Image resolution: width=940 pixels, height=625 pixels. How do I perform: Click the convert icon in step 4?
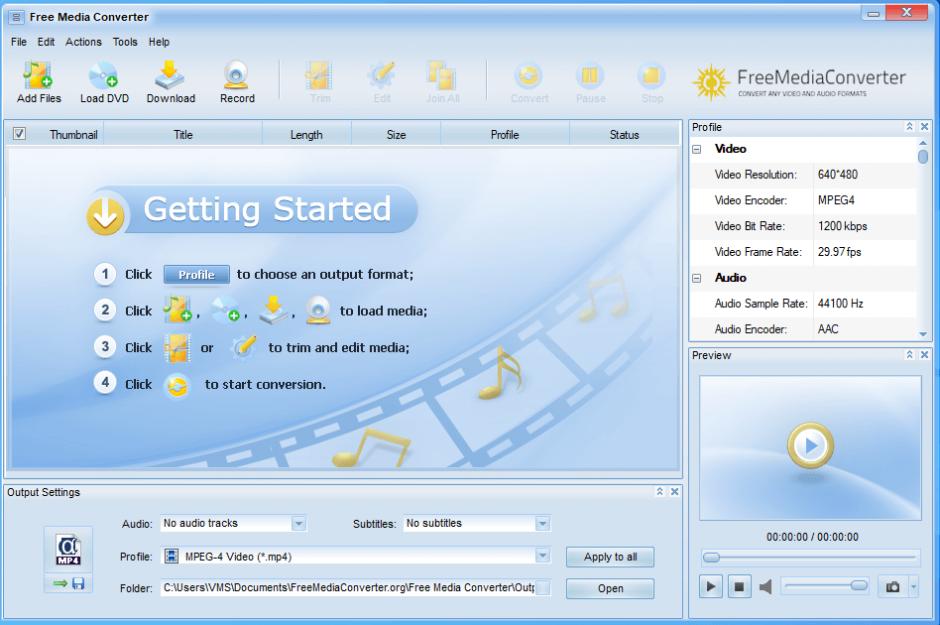click(x=177, y=385)
